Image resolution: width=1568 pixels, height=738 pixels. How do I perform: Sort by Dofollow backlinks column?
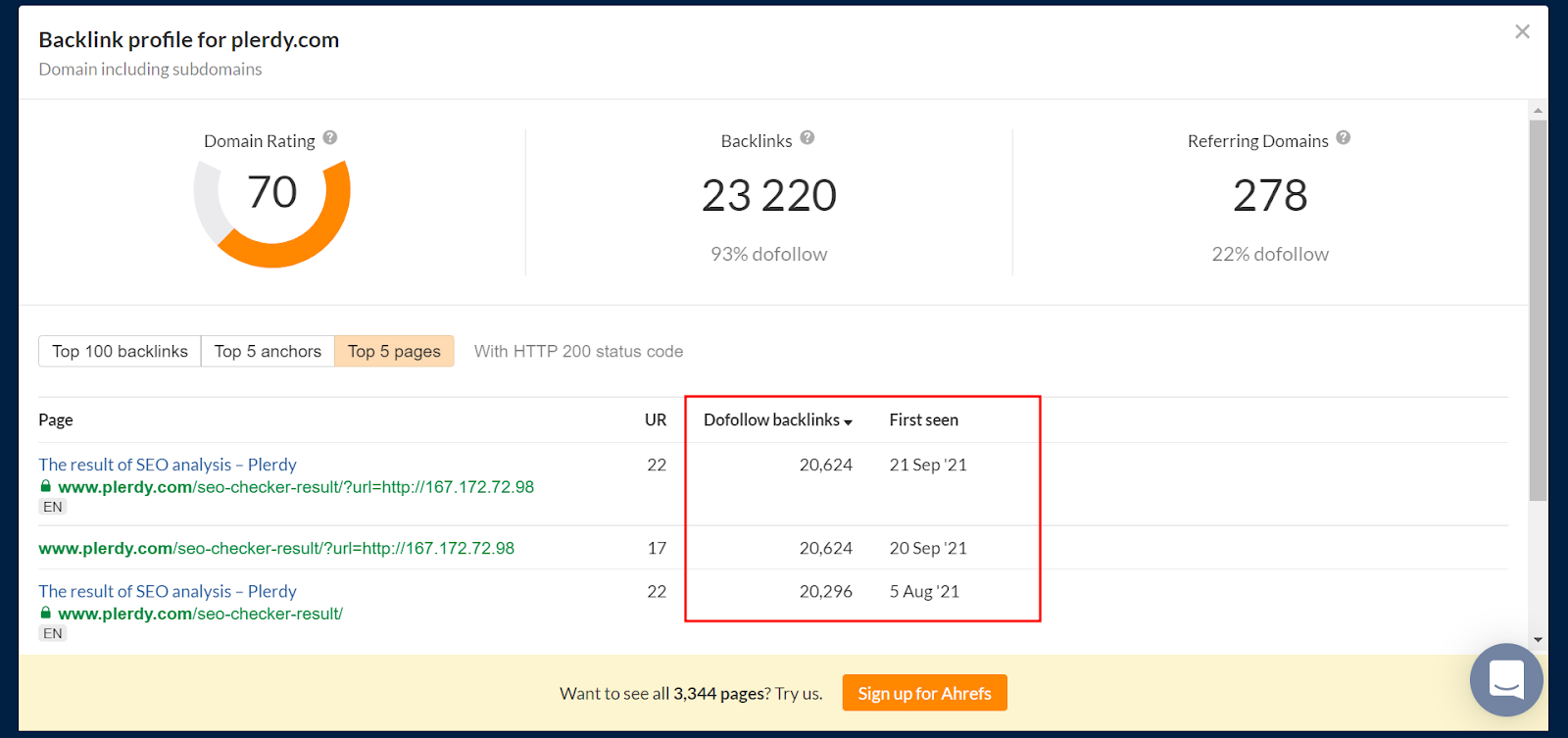click(778, 419)
